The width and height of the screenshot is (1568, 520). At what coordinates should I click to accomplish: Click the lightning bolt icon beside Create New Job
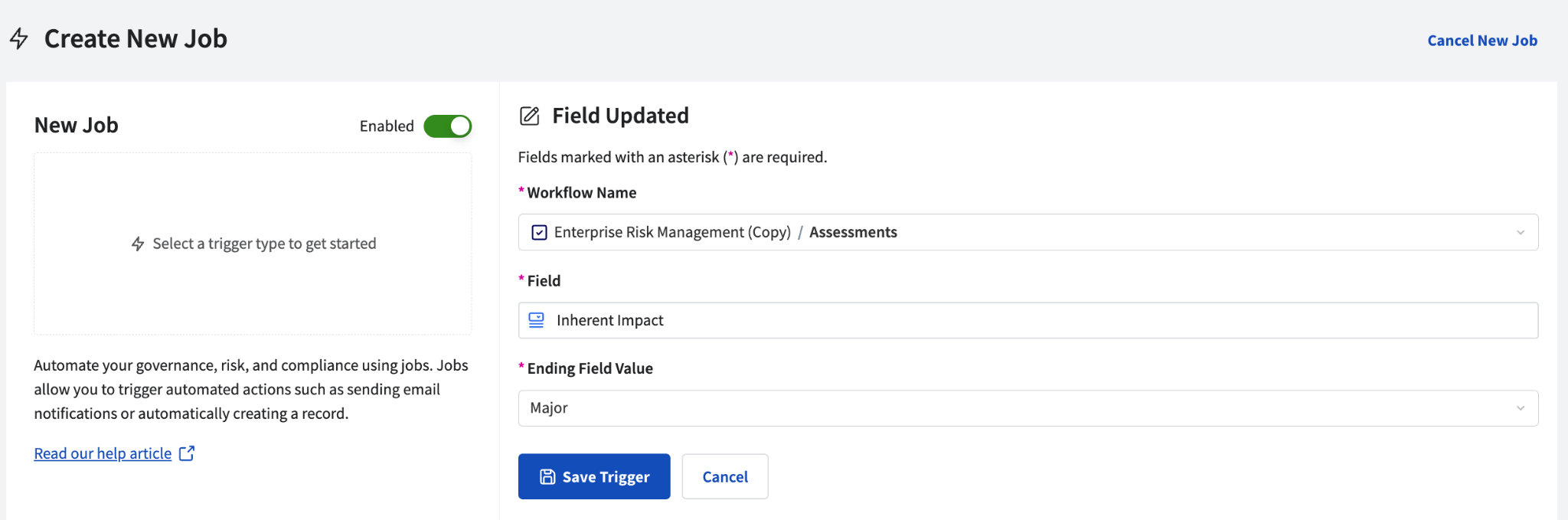point(19,38)
